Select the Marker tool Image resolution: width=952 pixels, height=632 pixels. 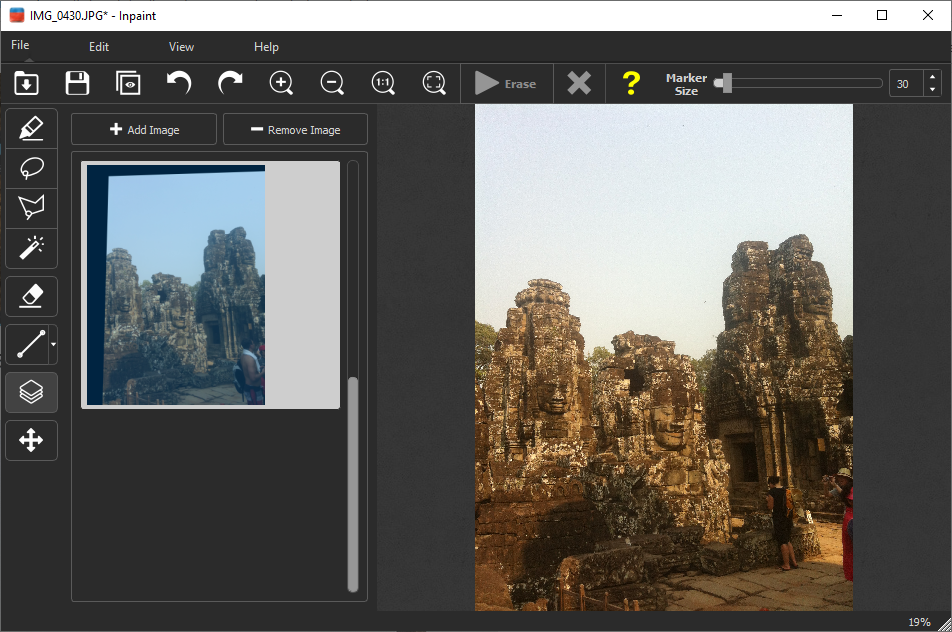[32, 128]
